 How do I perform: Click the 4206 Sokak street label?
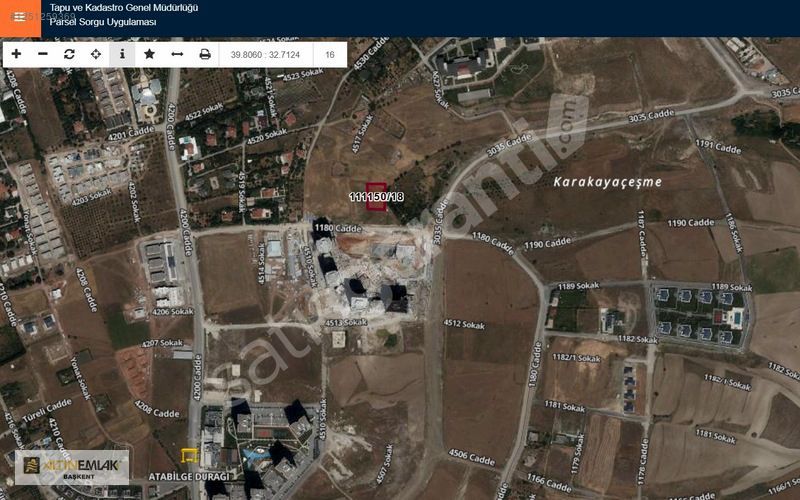pyautogui.click(x=173, y=312)
